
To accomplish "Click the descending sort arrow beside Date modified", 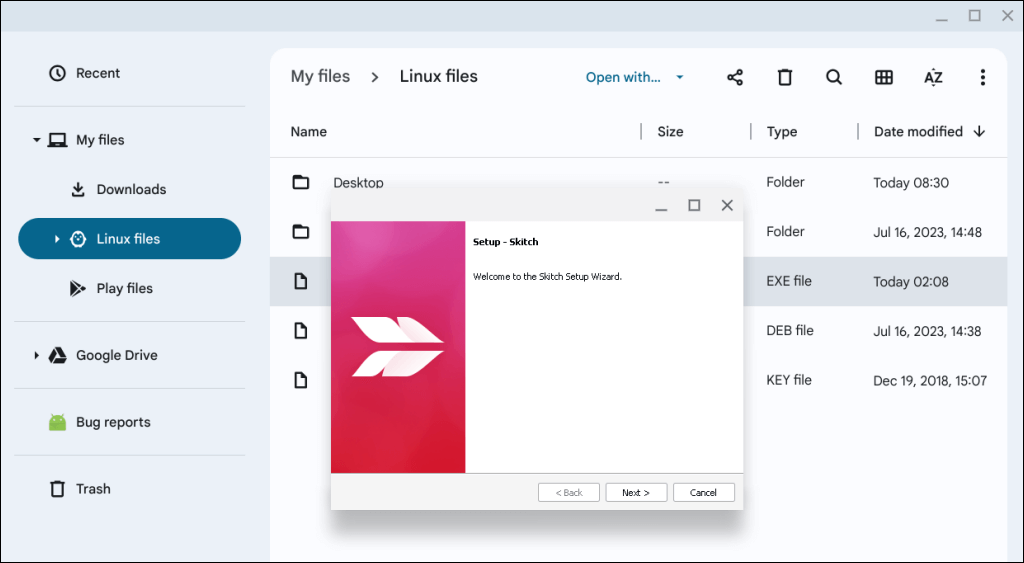I will pos(979,132).
